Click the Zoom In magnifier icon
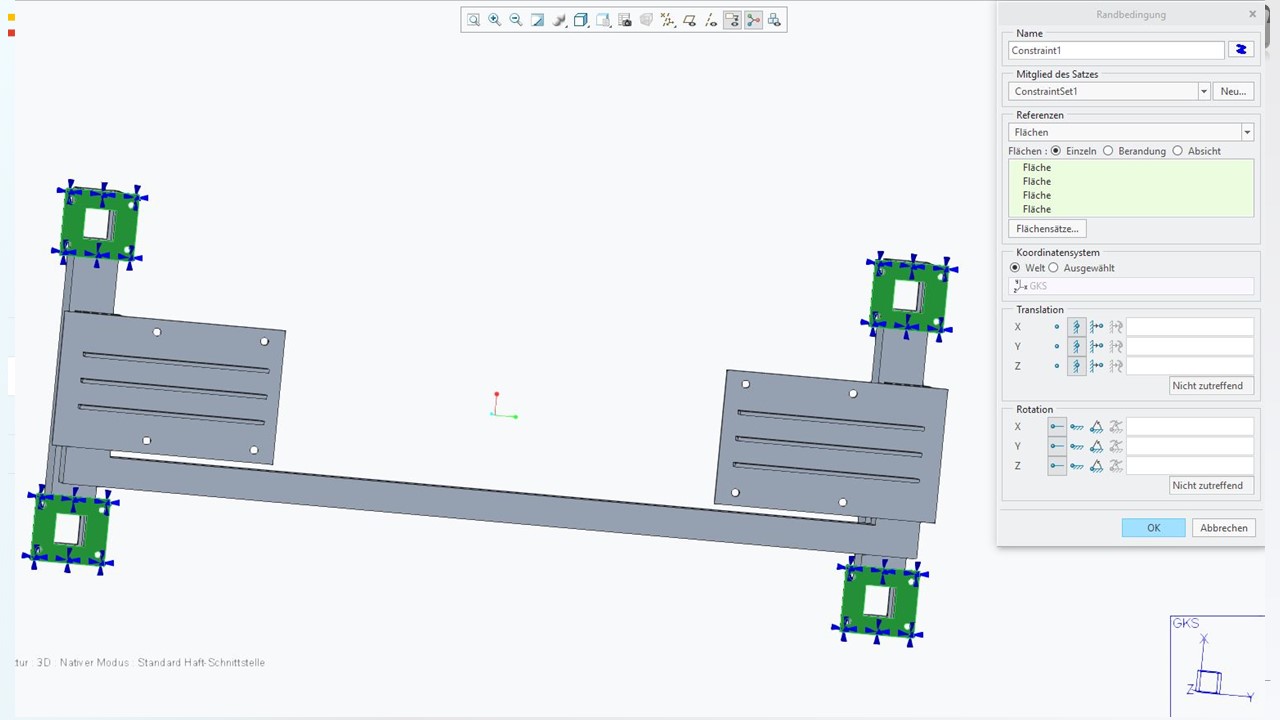 pyautogui.click(x=494, y=20)
